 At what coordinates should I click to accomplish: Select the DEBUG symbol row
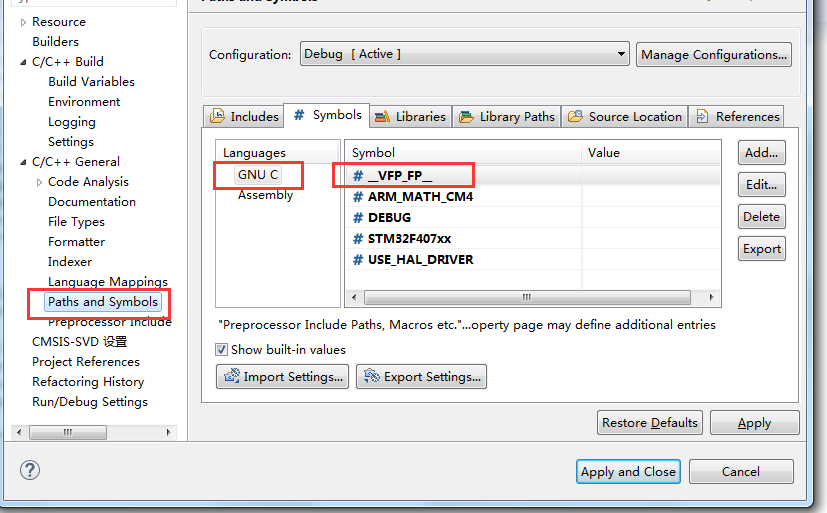tap(533, 218)
